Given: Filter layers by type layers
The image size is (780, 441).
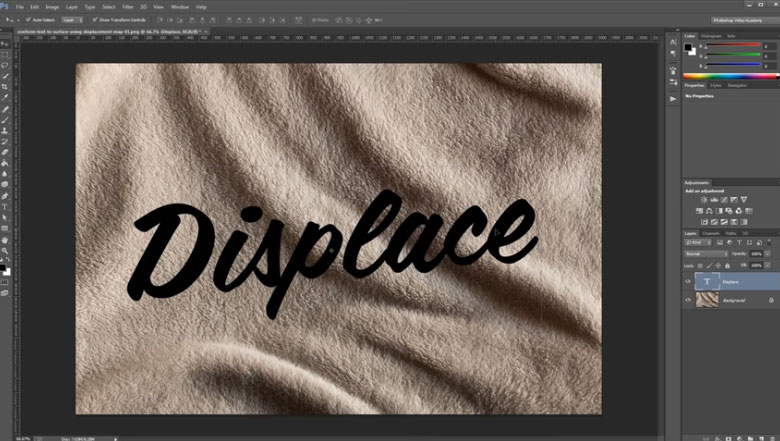Looking at the screenshot, I should click(739, 243).
